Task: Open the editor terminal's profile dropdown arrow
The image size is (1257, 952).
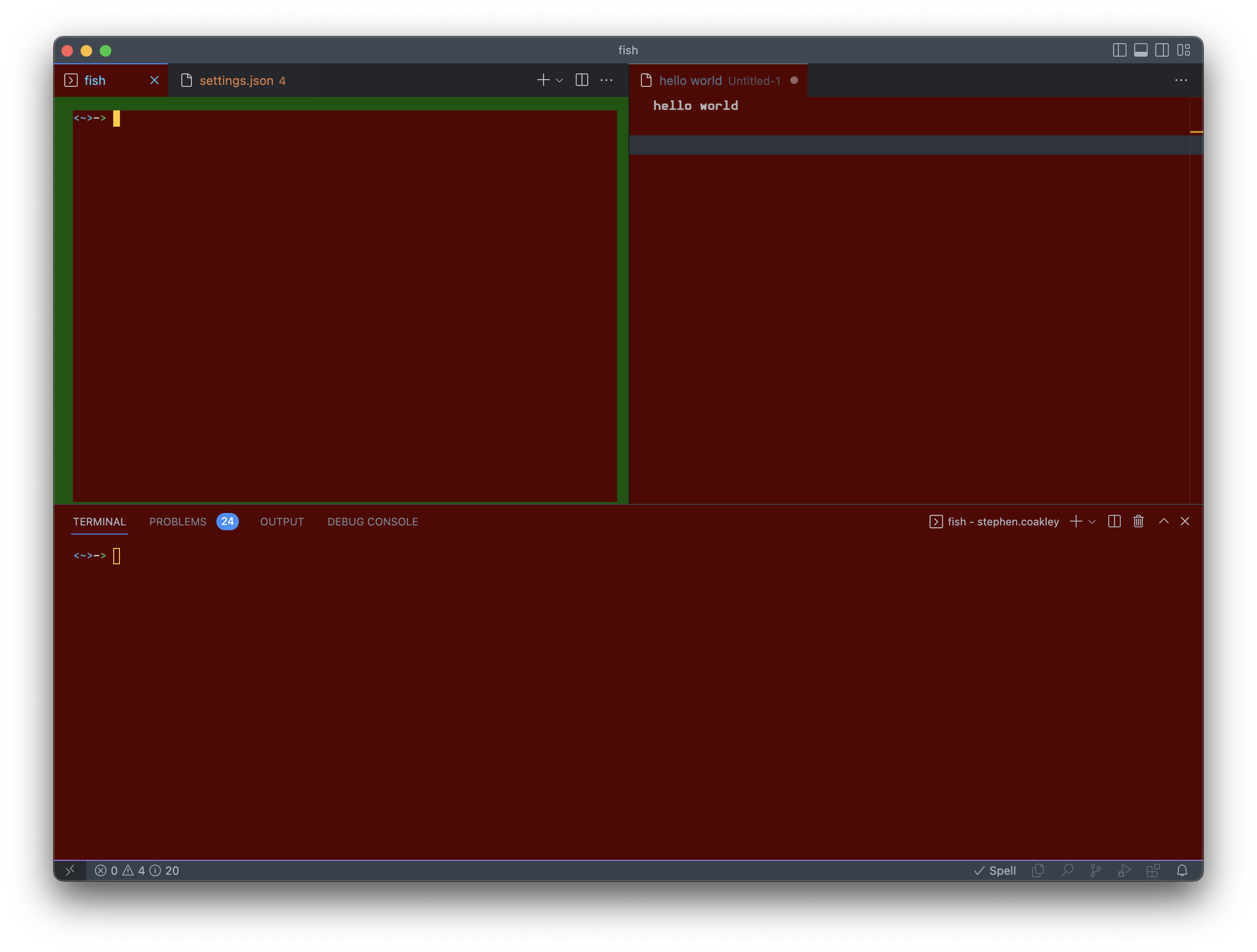Action: [559, 80]
